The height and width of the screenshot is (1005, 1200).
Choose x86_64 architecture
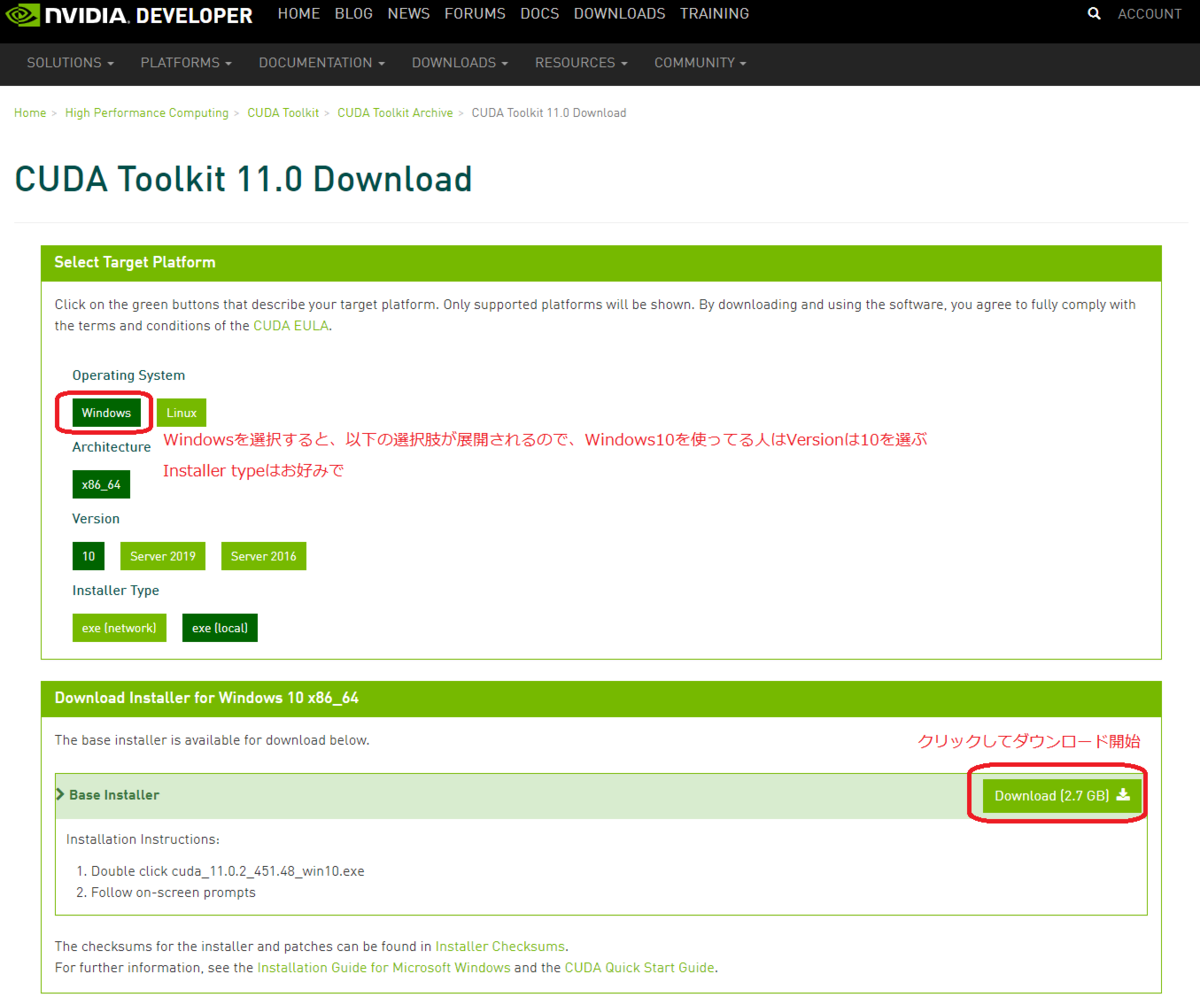pos(101,485)
